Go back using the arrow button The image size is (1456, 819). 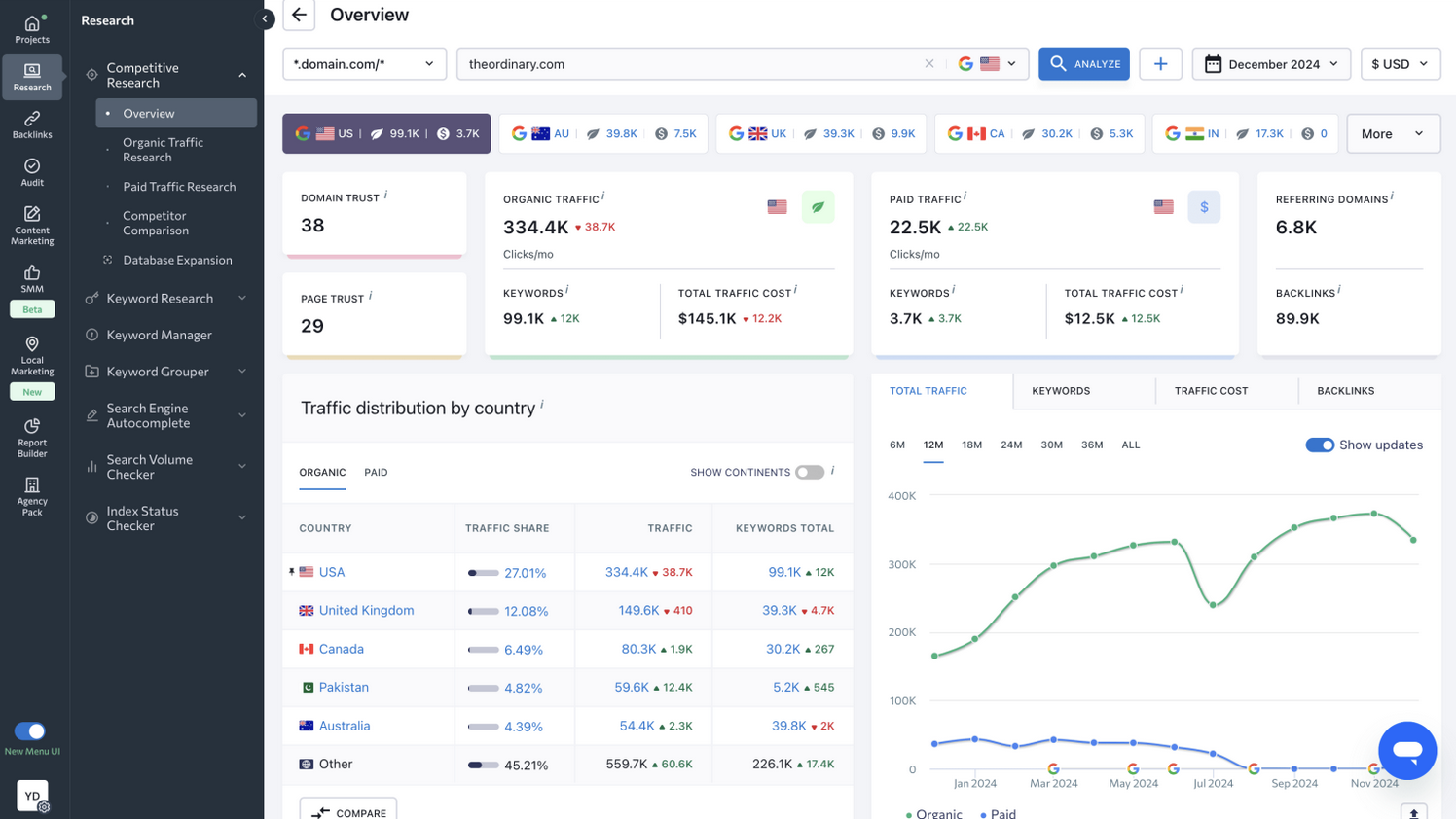click(x=300, y=15)
